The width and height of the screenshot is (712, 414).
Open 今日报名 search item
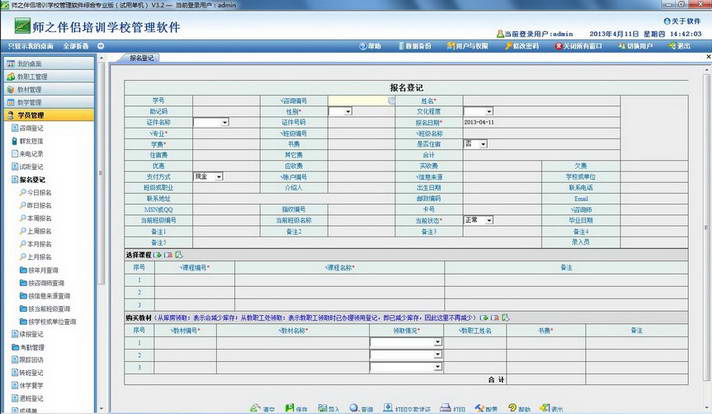coord(35,192)
